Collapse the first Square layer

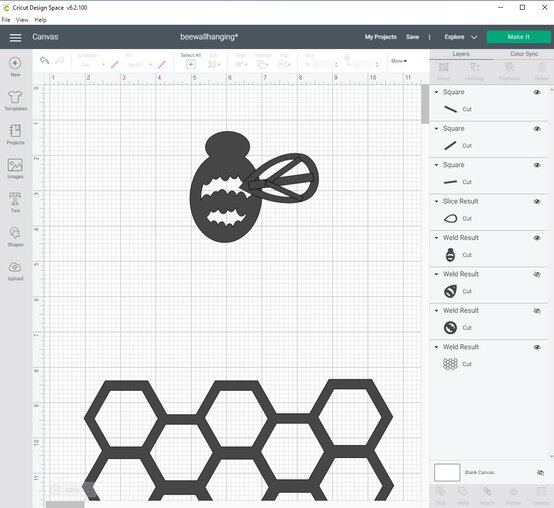click(436, 92)
